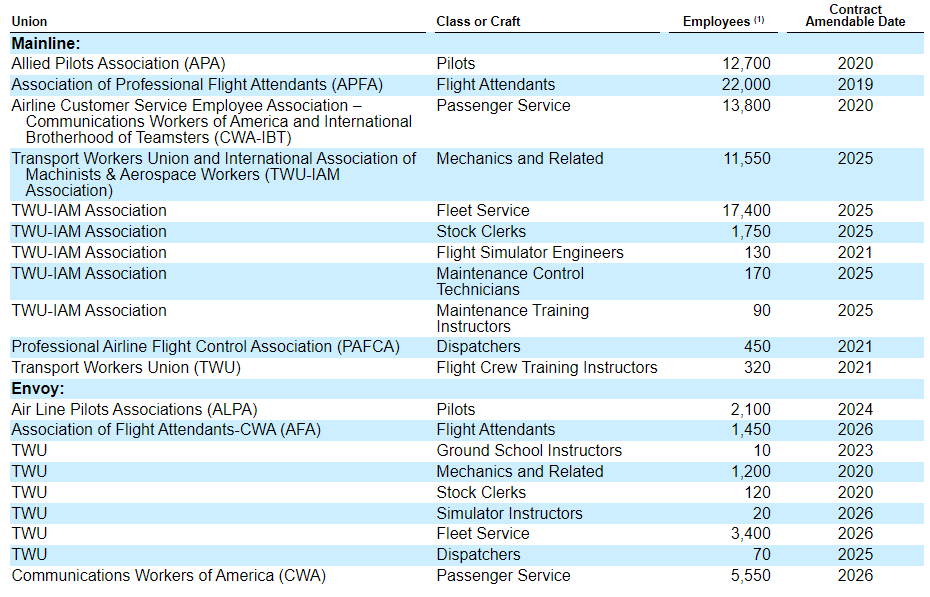Viewport: 930px width, 597px height.
Task: Click Association of Professional Flight Attendants (APFA)
Action: [x=197, y=84]
